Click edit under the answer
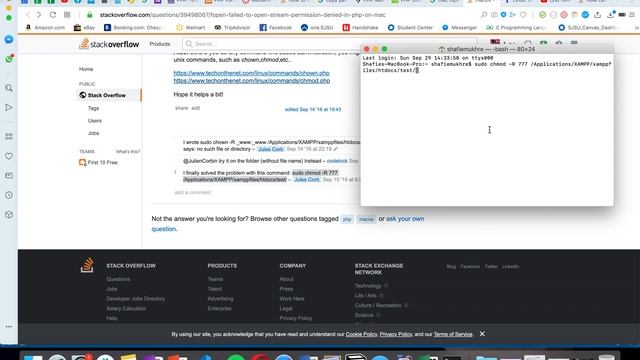This screenshot has width=640, height=360. click(196, 108)
